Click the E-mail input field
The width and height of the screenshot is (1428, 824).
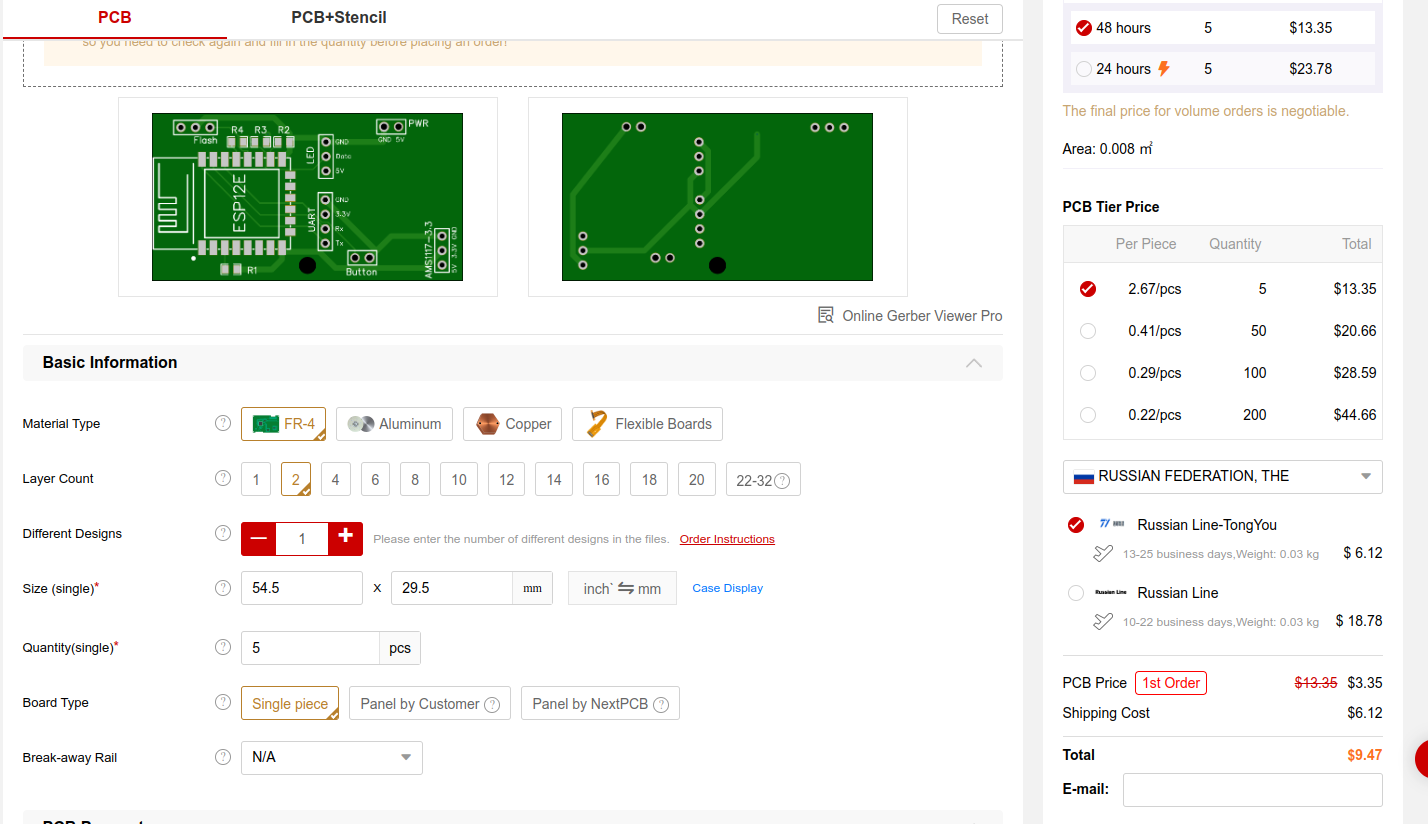pyautogui.click(x=1252, y=789)
